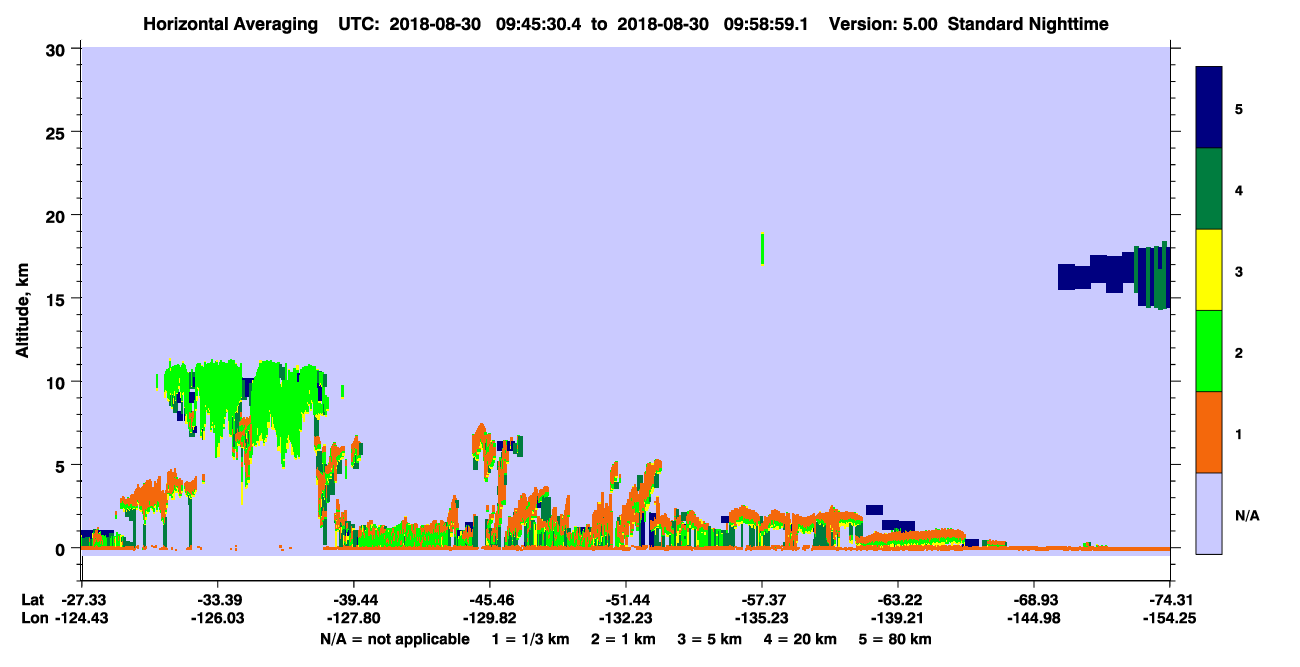Click the longitude value -126.03

point(217,618)
